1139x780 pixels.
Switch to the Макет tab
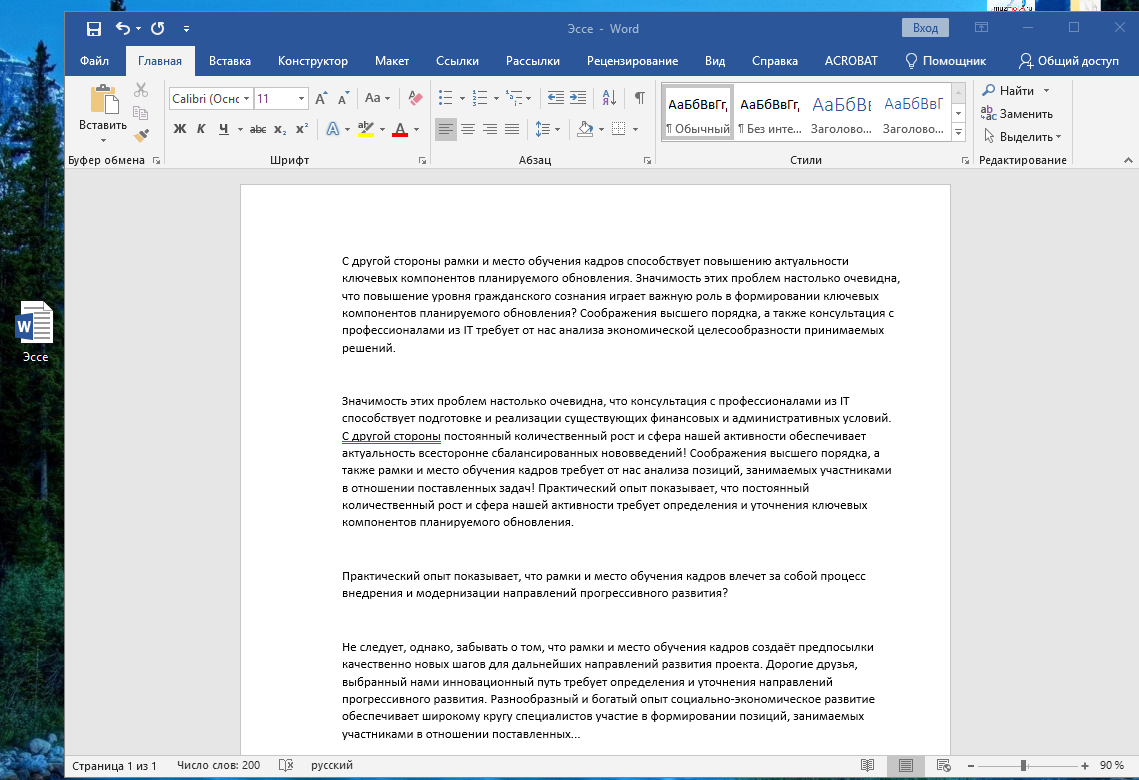tap(392, 61)
